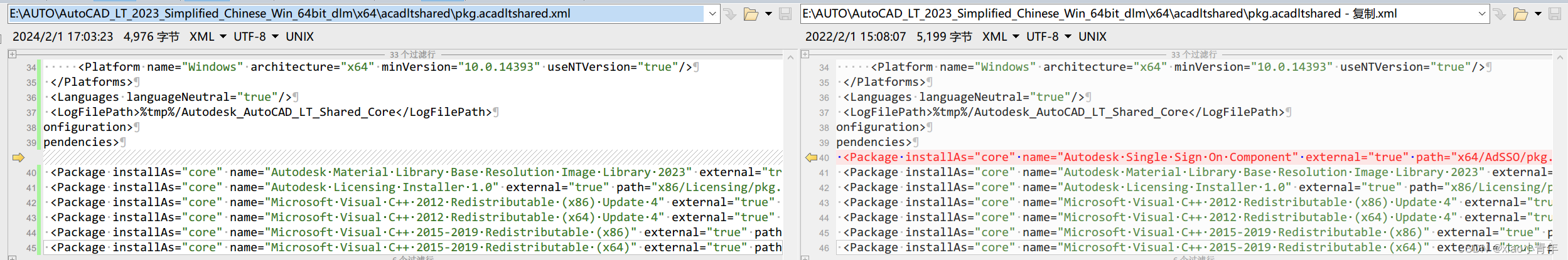Click the left pane file size 4,976 字节
The image size is (1568, 260).
pyautogui.click(x=151, y=36)
